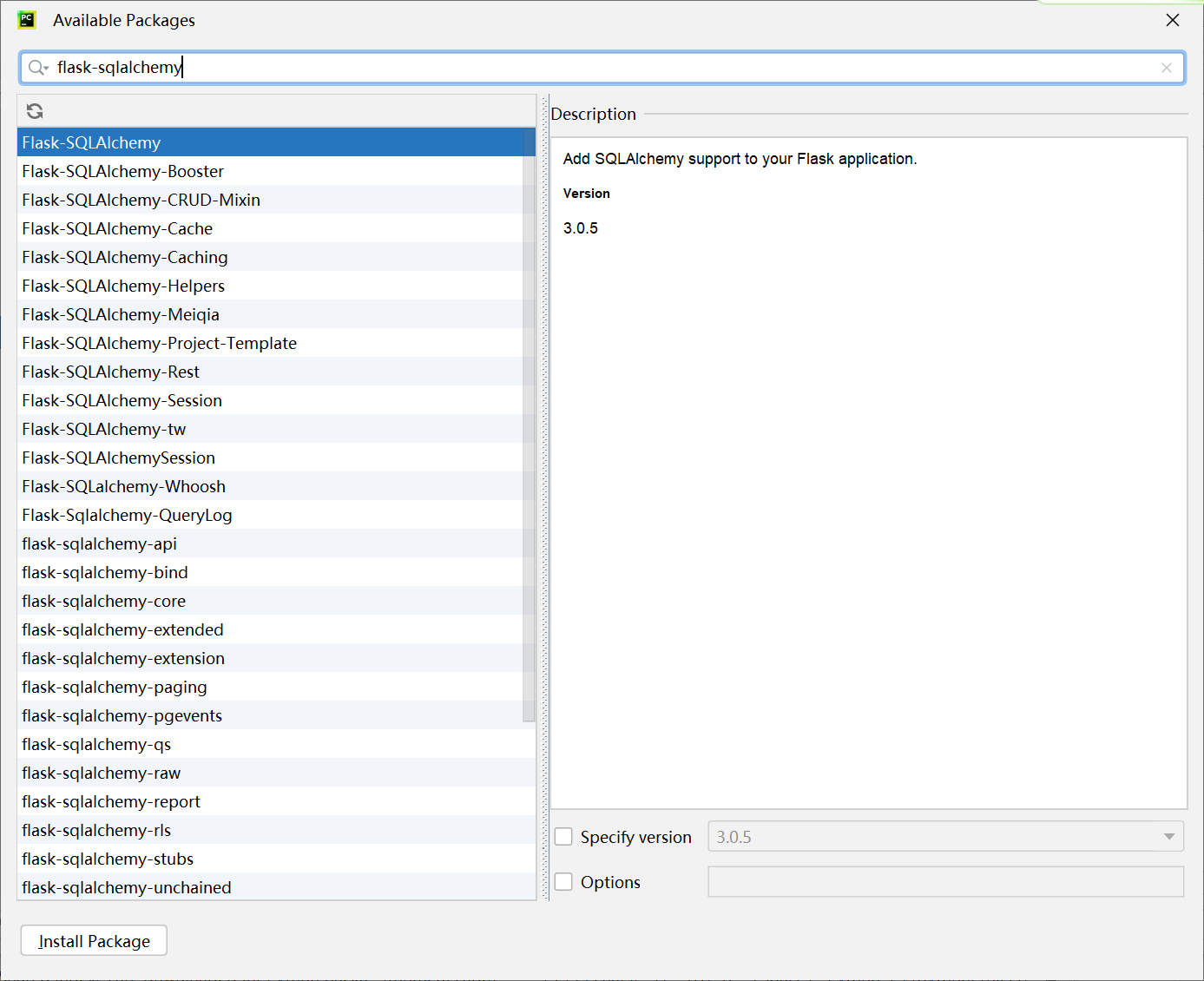Select flask-sqlalchemy-report package
The width and height of the screenshot is (1204, 981).
click(276, 801)
